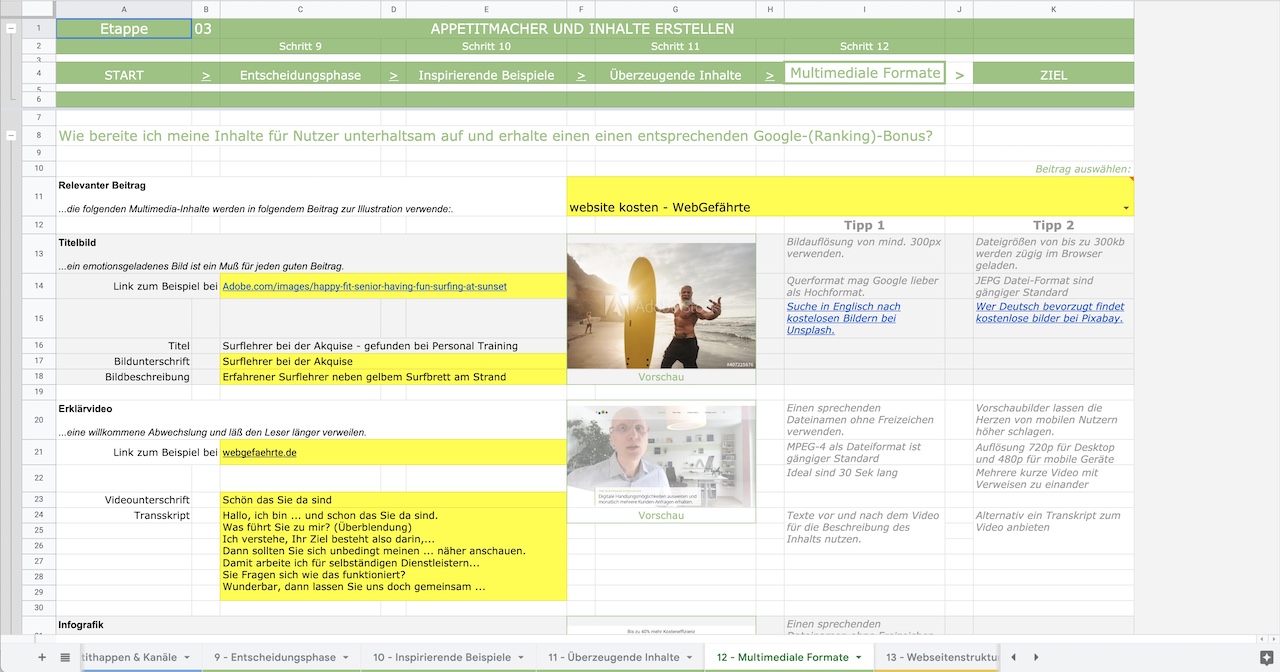Click 'Vorschau' label under the video thumbnail
The height and width of the screenshot is (672, 1280).
click(x=661, y=515)
